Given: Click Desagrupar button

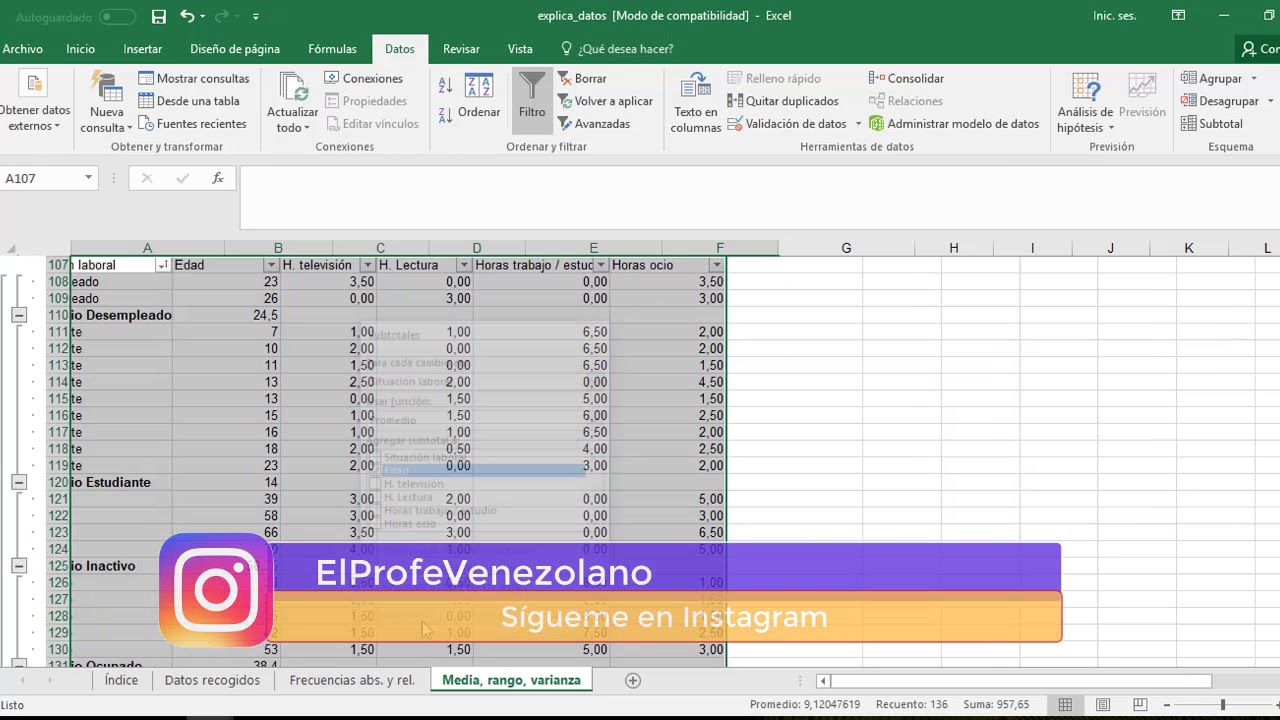Looking at the screenshot, I should pyautogui.click(x=1219, y=101).
